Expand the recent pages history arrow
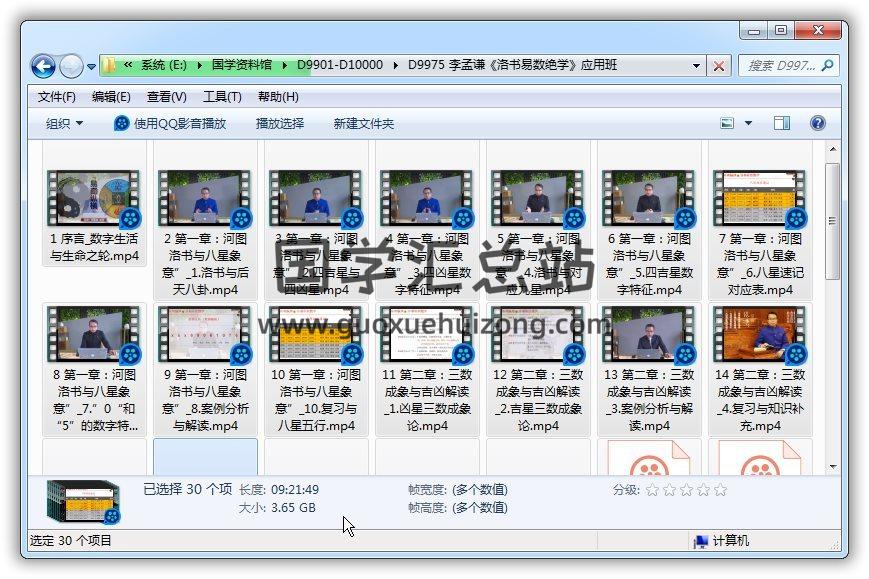This screenshot has height=579, width=869. coord(91,67)
